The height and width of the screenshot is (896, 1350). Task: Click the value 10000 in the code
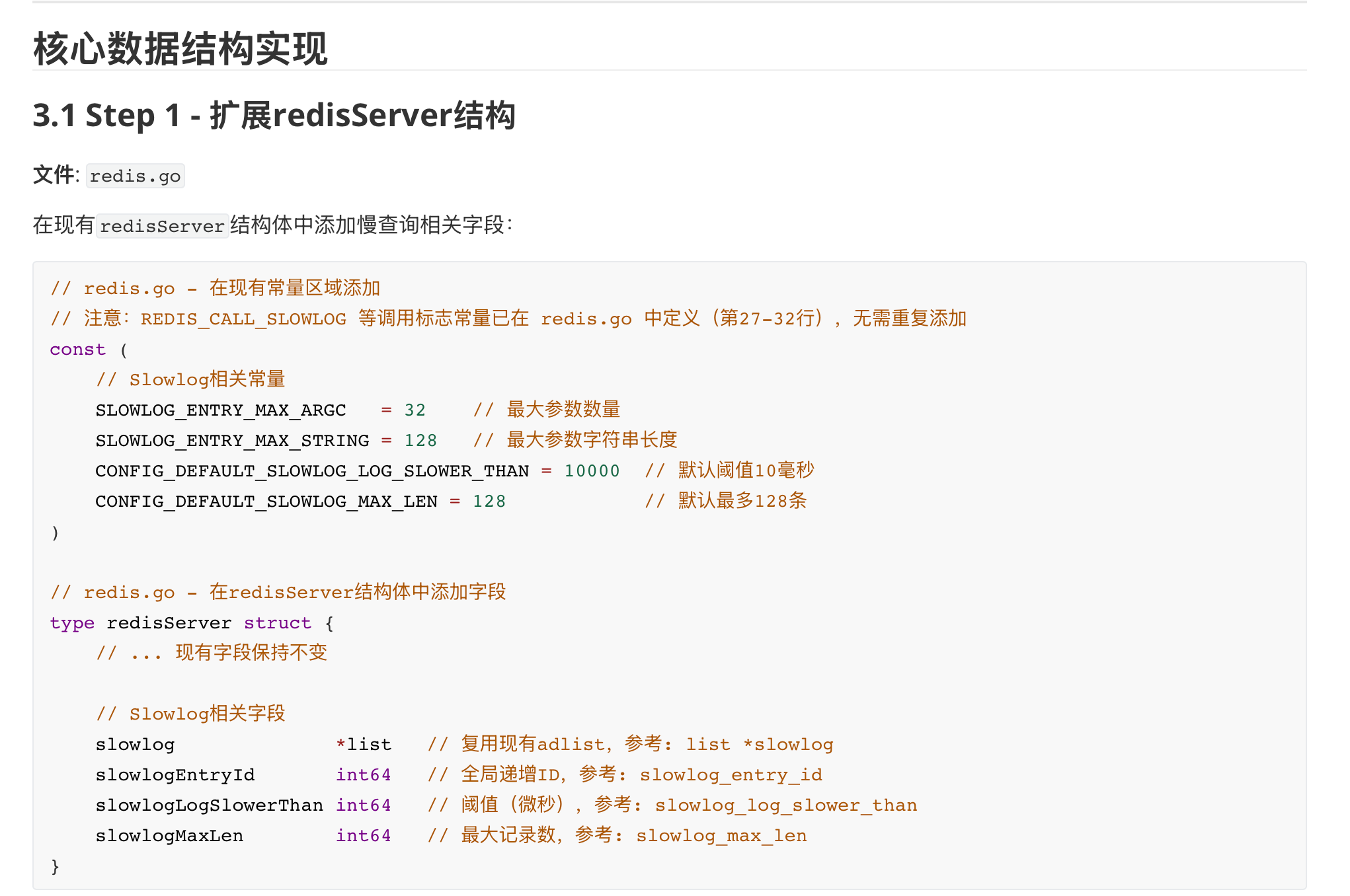tap(592, 471)
